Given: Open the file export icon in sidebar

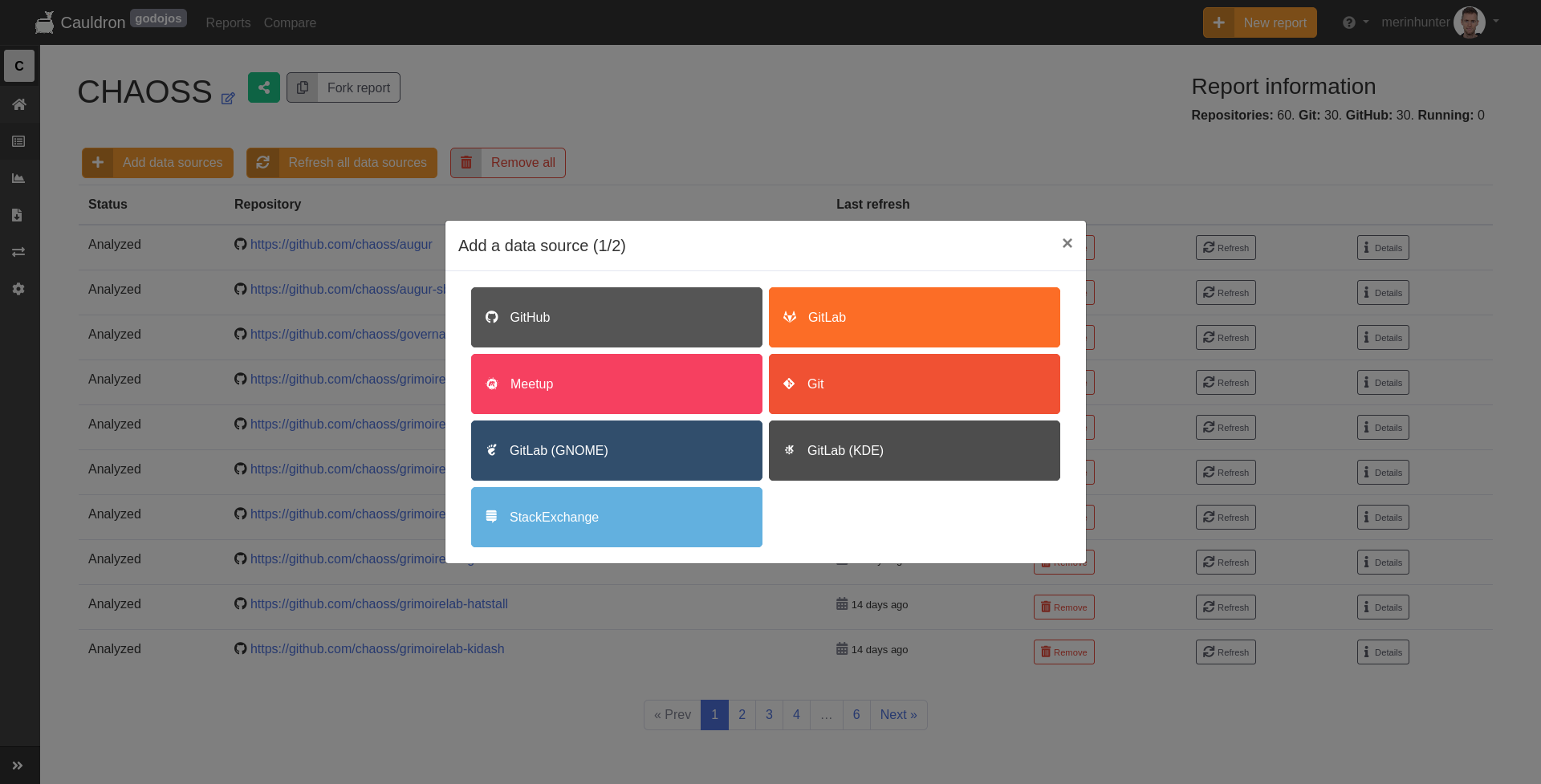Looking at the screenshot, I should click(x=18, y=215).
